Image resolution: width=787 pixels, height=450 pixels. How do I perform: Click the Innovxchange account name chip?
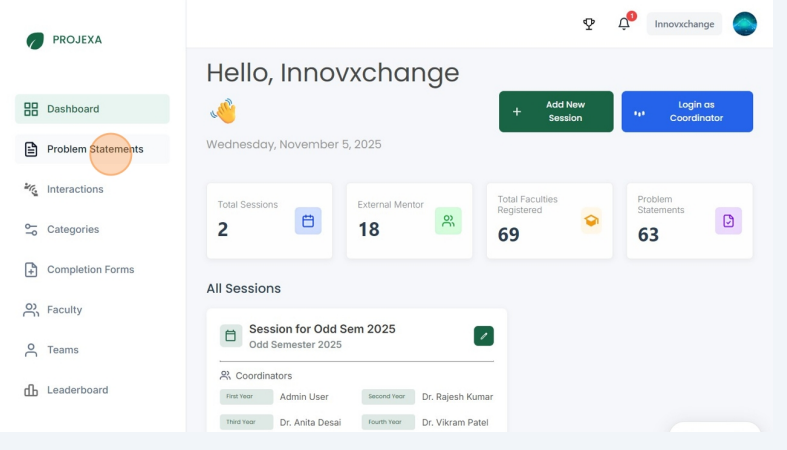tap(684, 24)
